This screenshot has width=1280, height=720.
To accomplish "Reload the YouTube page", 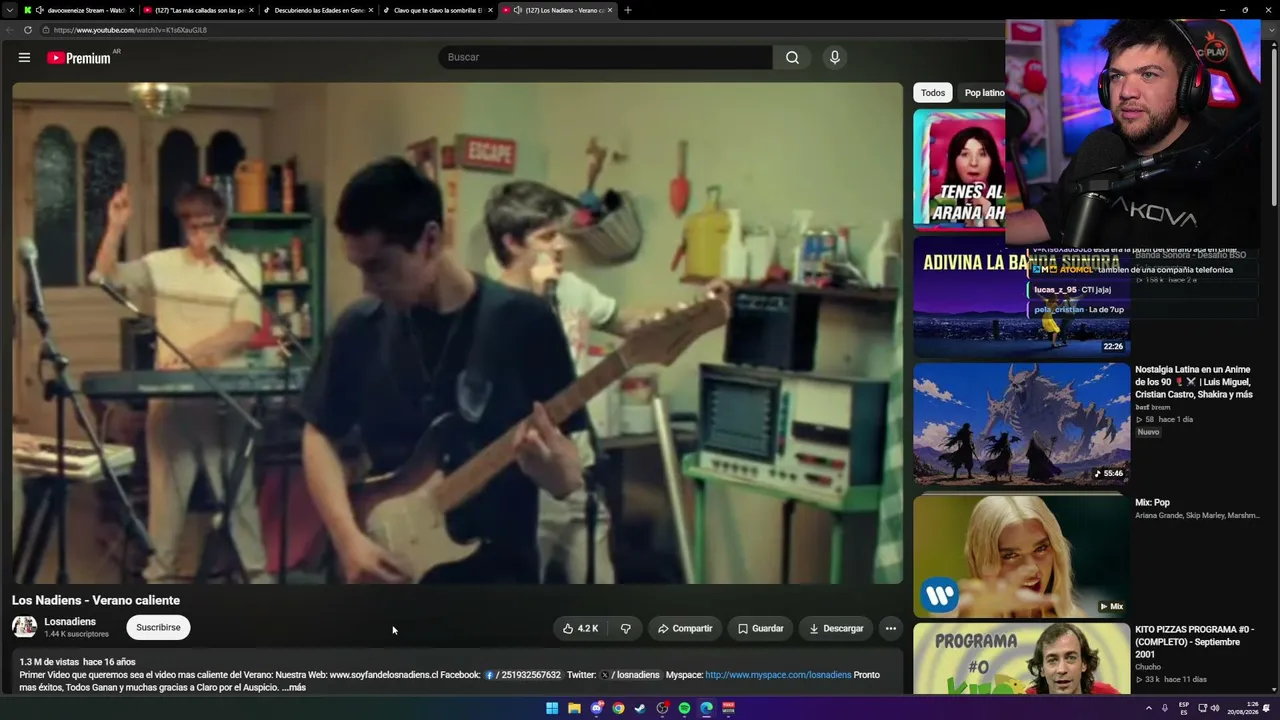I will (28, 30).
